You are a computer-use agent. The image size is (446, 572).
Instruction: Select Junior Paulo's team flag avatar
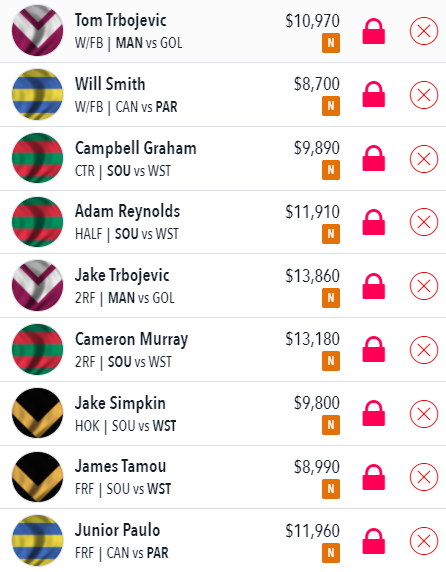37,541
